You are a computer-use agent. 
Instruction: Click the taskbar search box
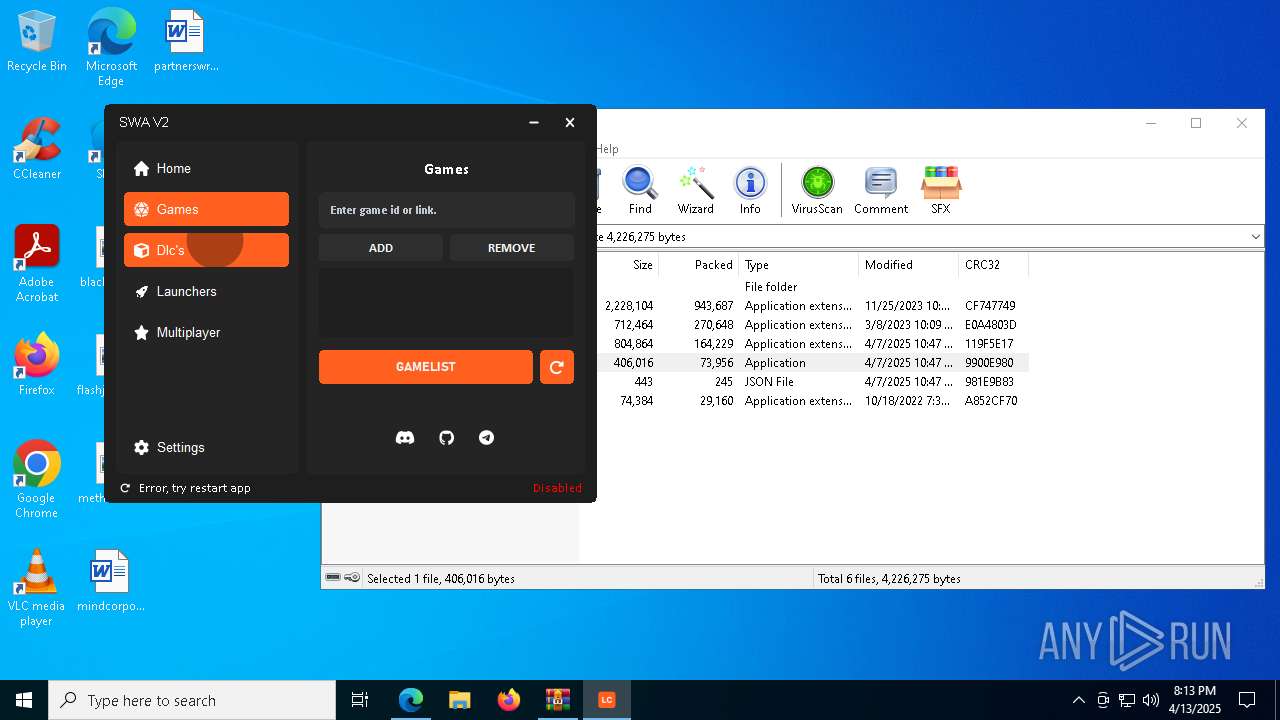click(192, 700)
